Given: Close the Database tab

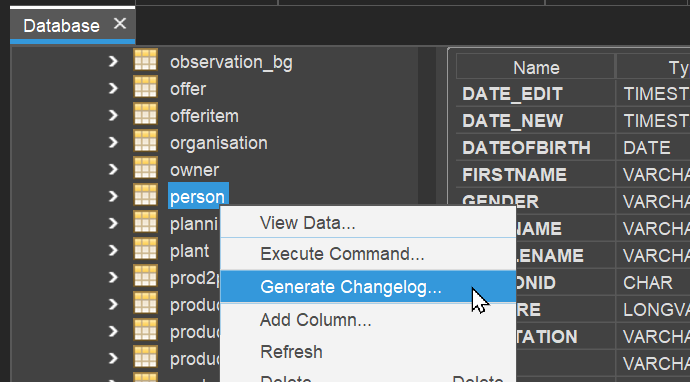Looking at the screenshot, I should (x=120, y=23).
